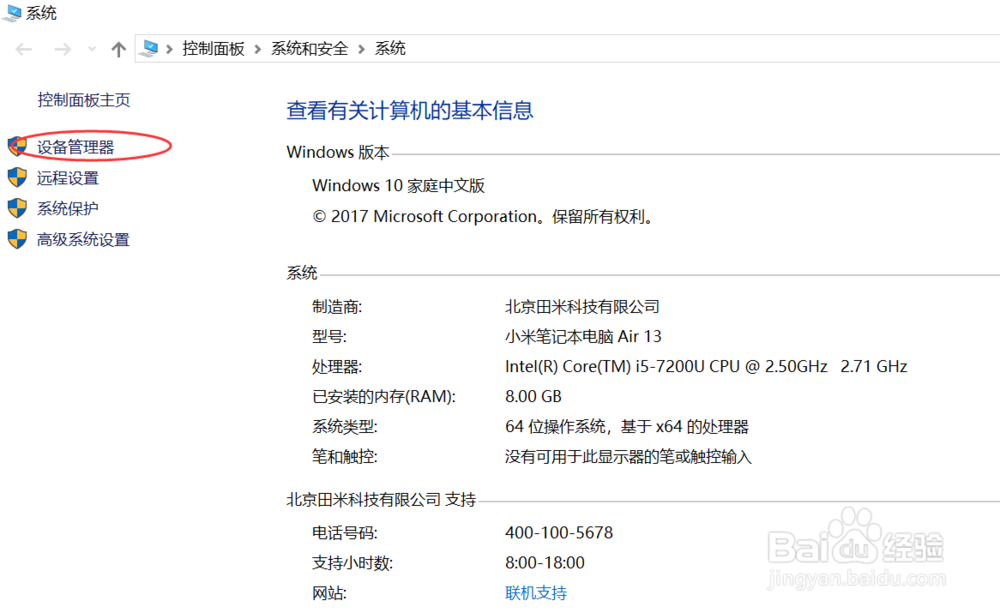Screen dimensions: 1000x613
Task: Click the computer icon in address bar
Action: (x=149, y=48)
